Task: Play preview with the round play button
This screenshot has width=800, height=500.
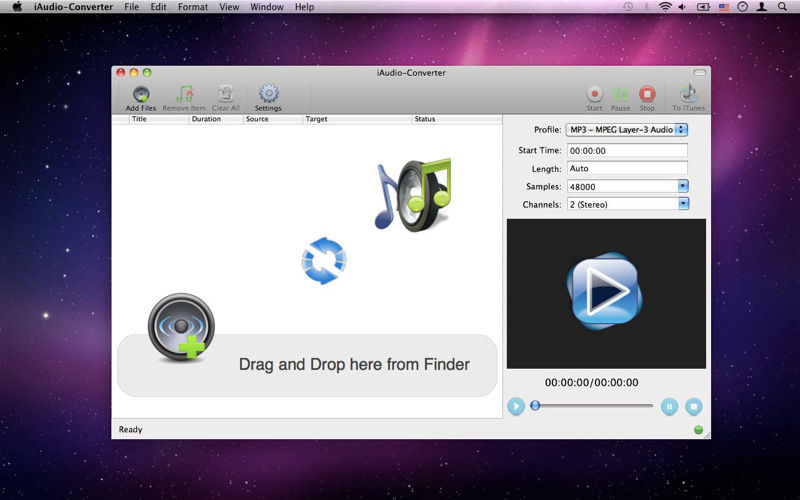Action: coord(516,406)
